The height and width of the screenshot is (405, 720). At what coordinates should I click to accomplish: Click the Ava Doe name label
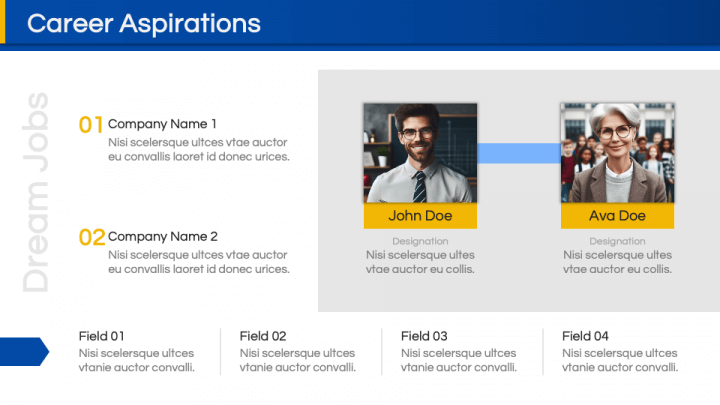(617, 216)
